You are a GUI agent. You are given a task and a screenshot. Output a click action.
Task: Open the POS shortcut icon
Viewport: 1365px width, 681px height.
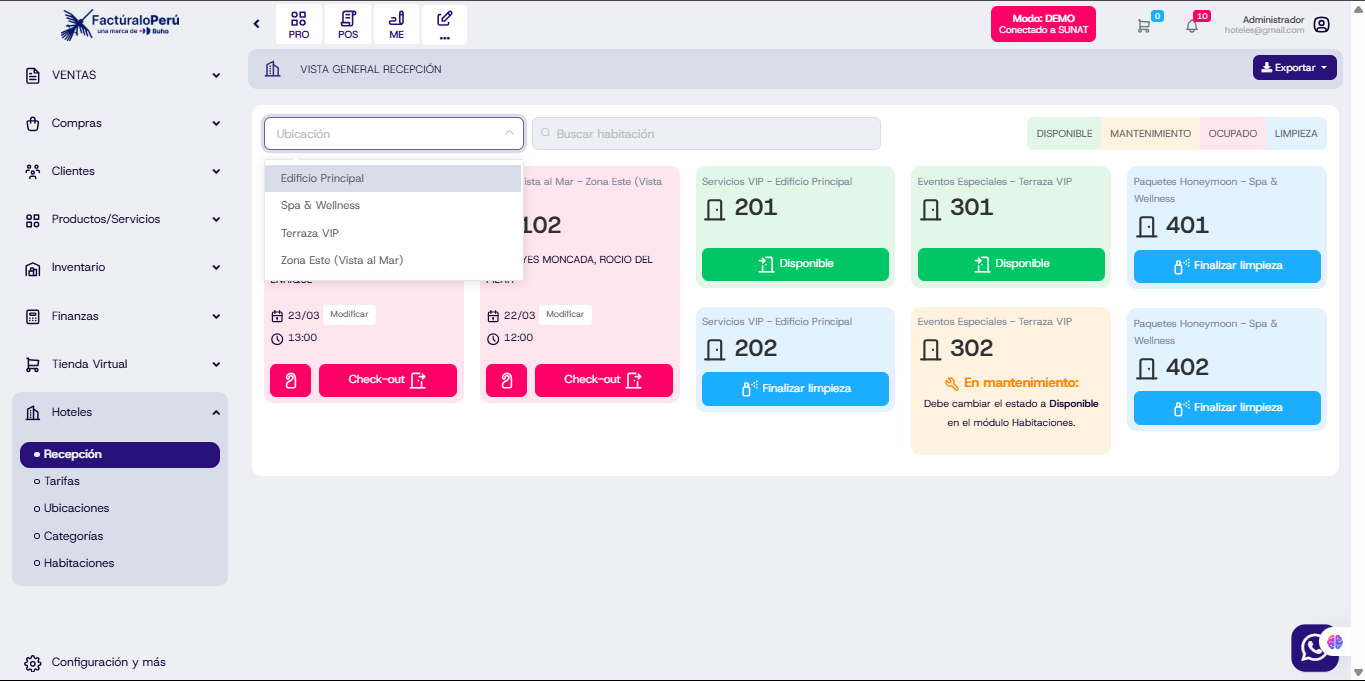(x=348, y=25)
